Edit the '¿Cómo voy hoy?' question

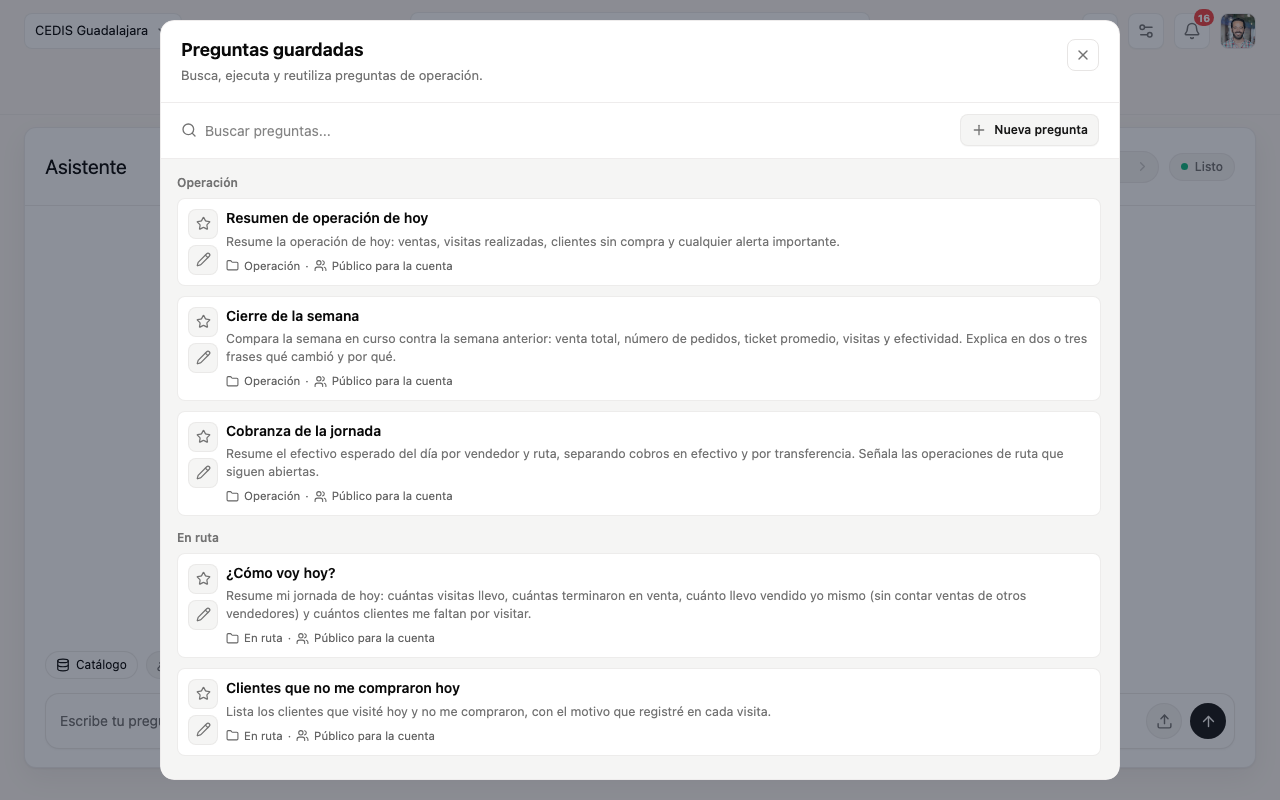(x=203, y=615)
